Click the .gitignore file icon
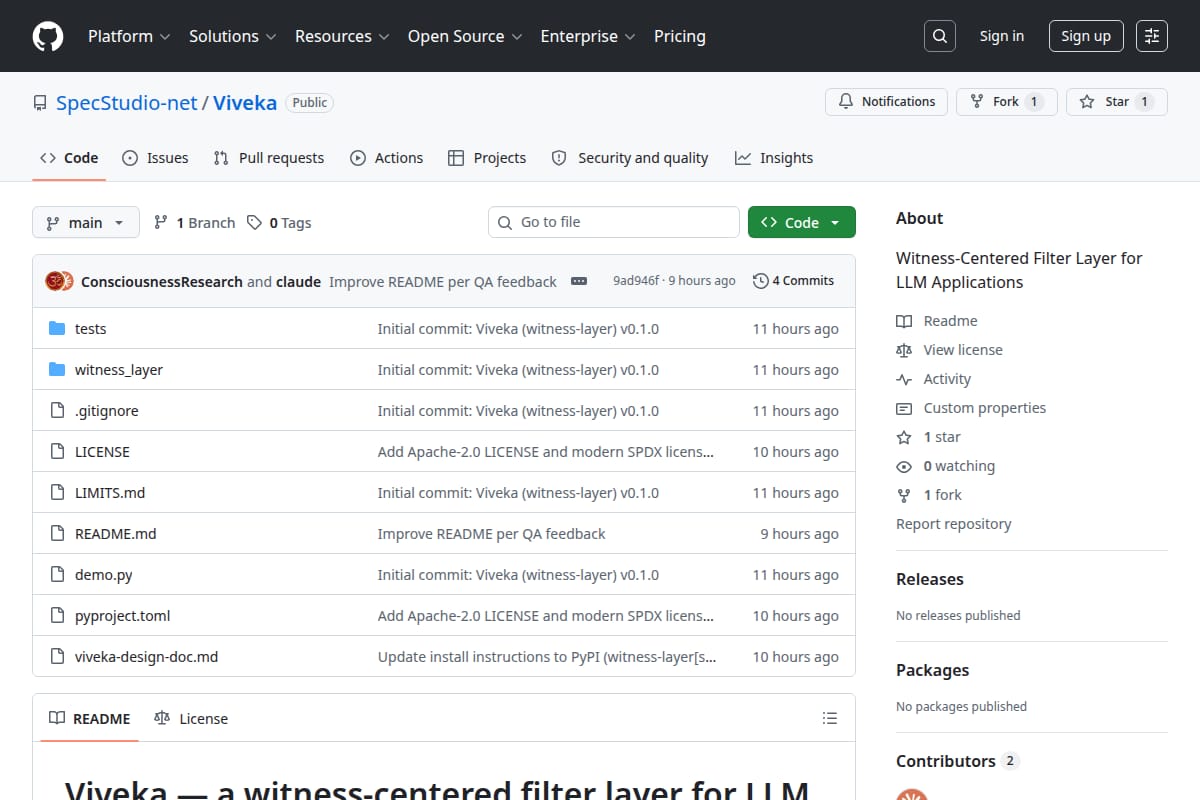 click(x=57, y=410)
